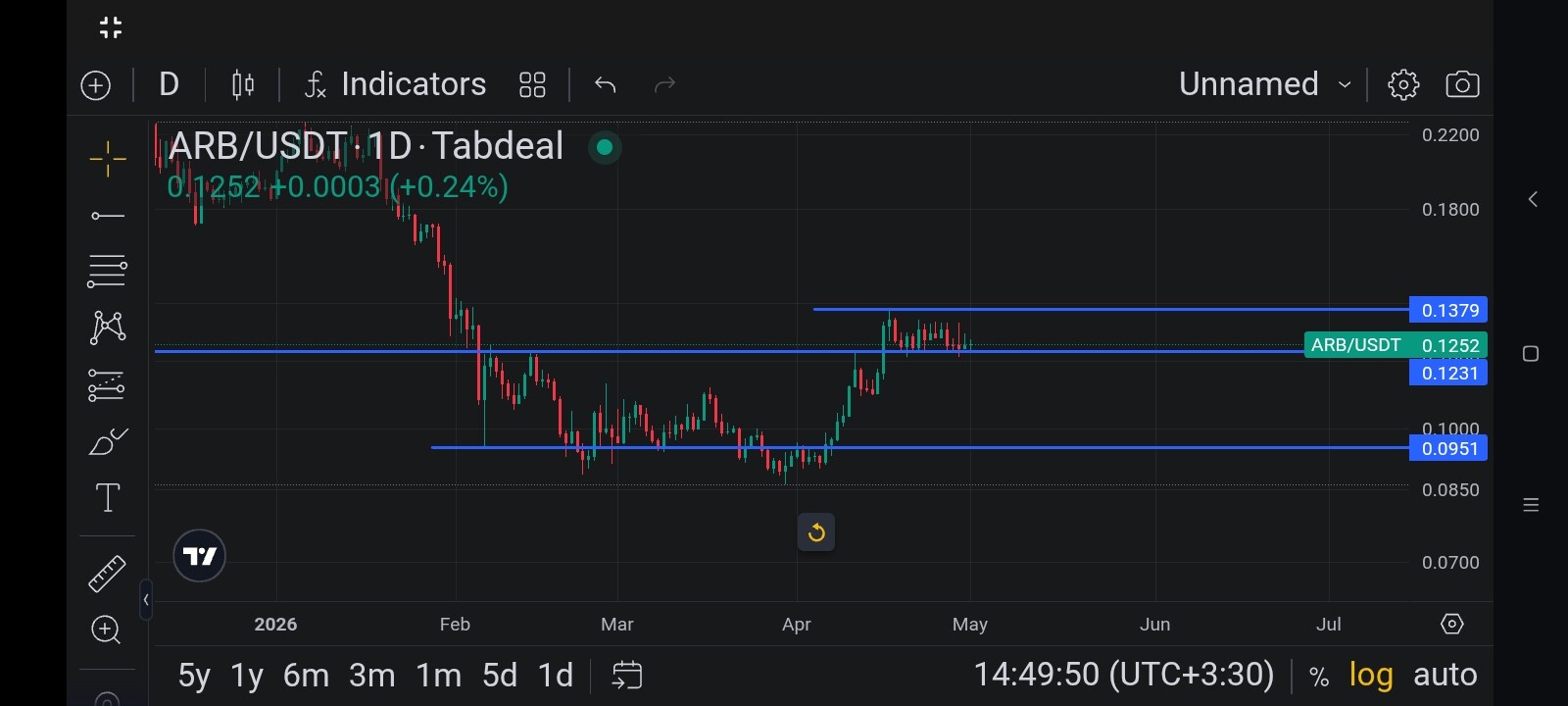Screen dimensions: 1568x706
Task: Redo the last chart action
Action: (664, 85)
